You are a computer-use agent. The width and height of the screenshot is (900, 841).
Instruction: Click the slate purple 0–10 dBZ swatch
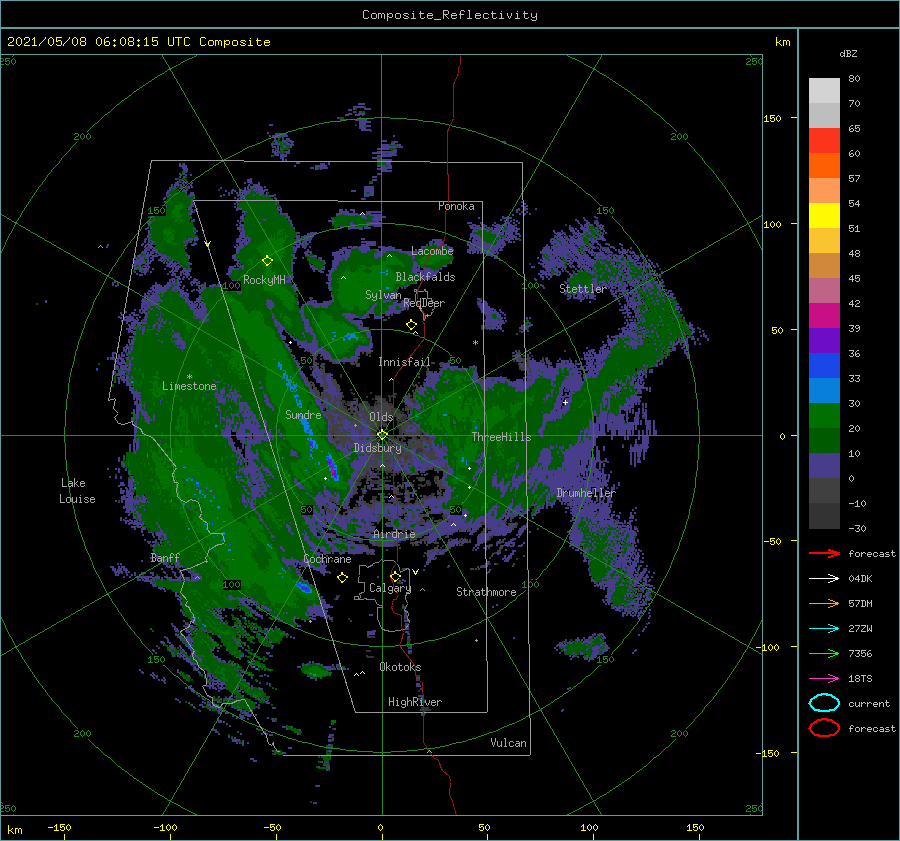pos(824,466)
